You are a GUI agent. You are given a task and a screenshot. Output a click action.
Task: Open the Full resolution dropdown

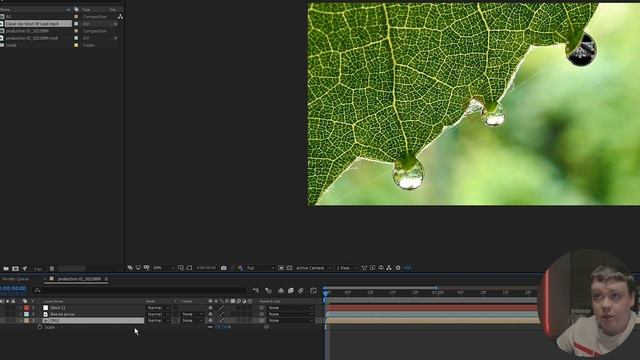pos(260,268)
